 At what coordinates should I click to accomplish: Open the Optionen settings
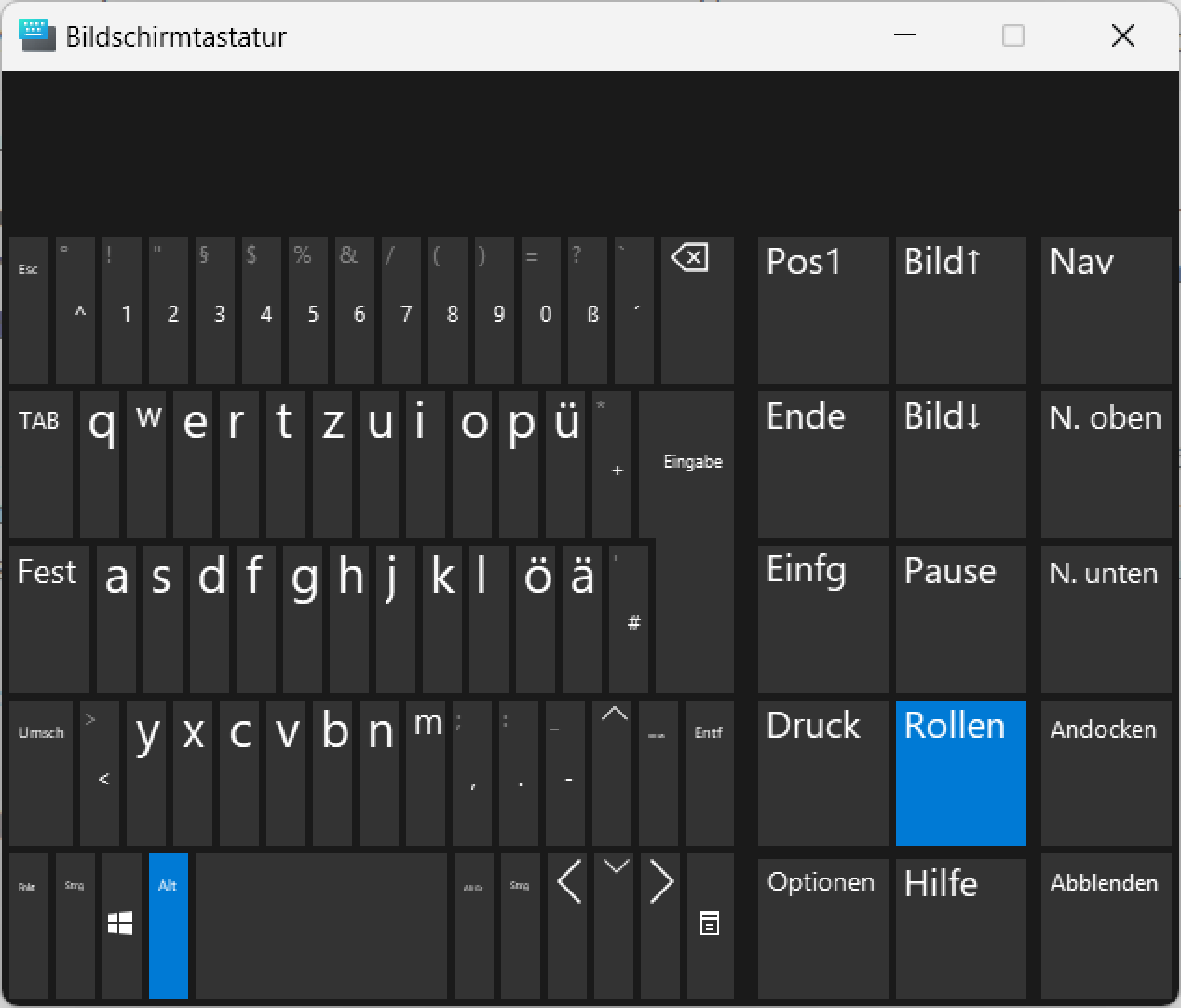(823, 929)
